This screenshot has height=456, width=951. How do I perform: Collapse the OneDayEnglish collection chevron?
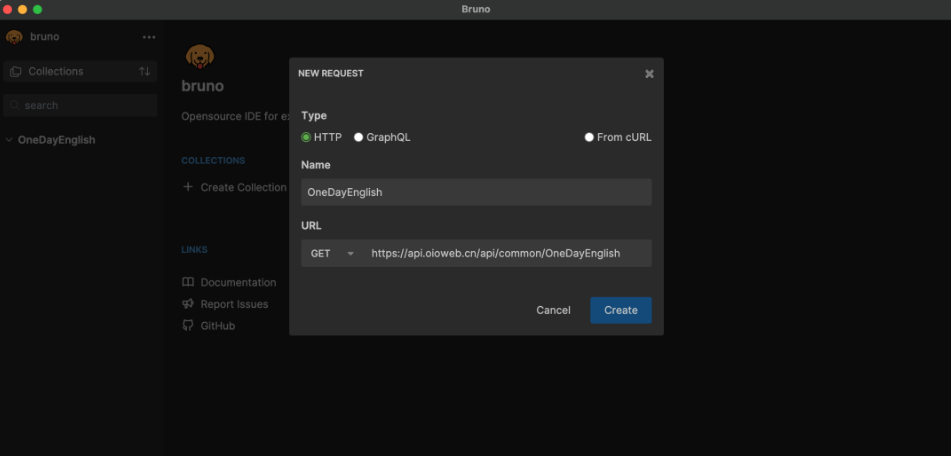coord(8,140)
